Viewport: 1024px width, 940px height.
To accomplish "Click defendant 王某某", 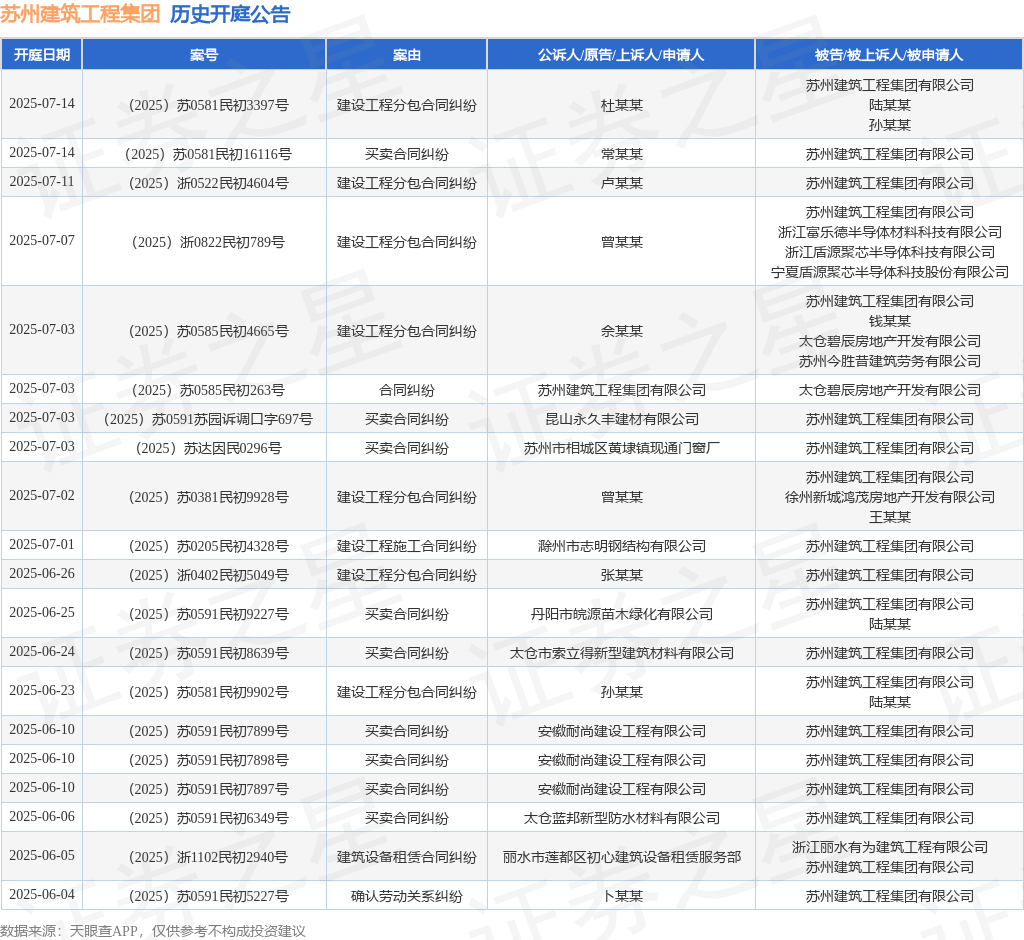I will click(x=889, y=517).
